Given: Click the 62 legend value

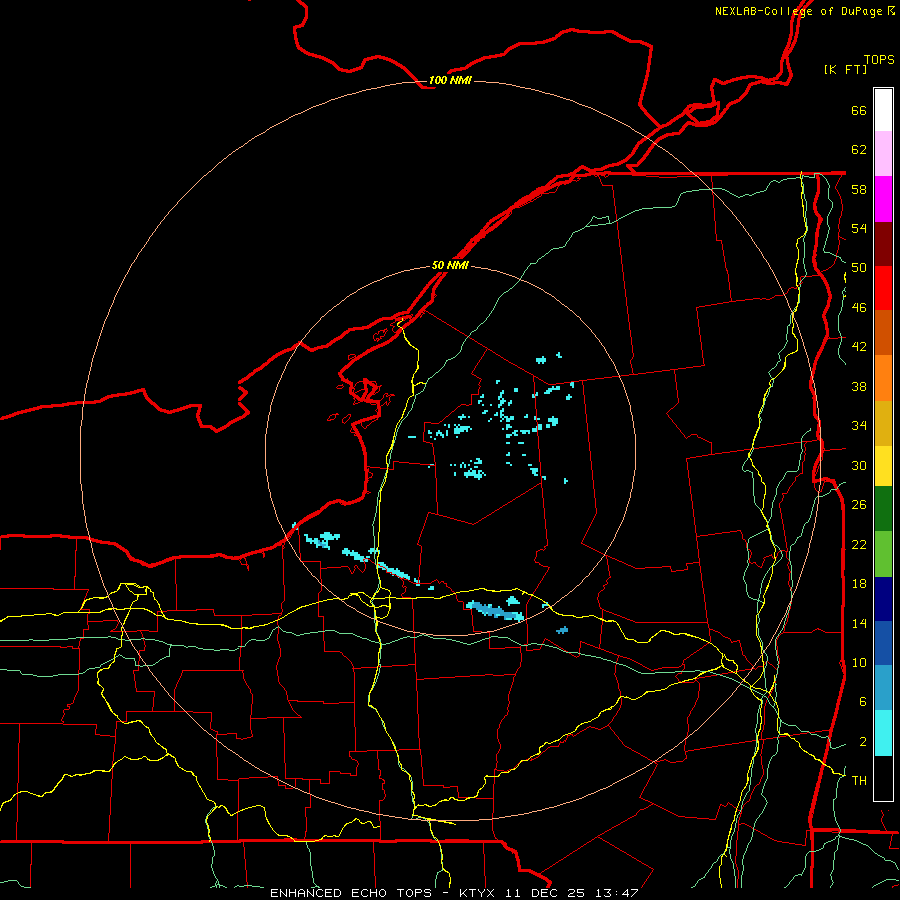Looking at the screenshot, I should [859, 150].
